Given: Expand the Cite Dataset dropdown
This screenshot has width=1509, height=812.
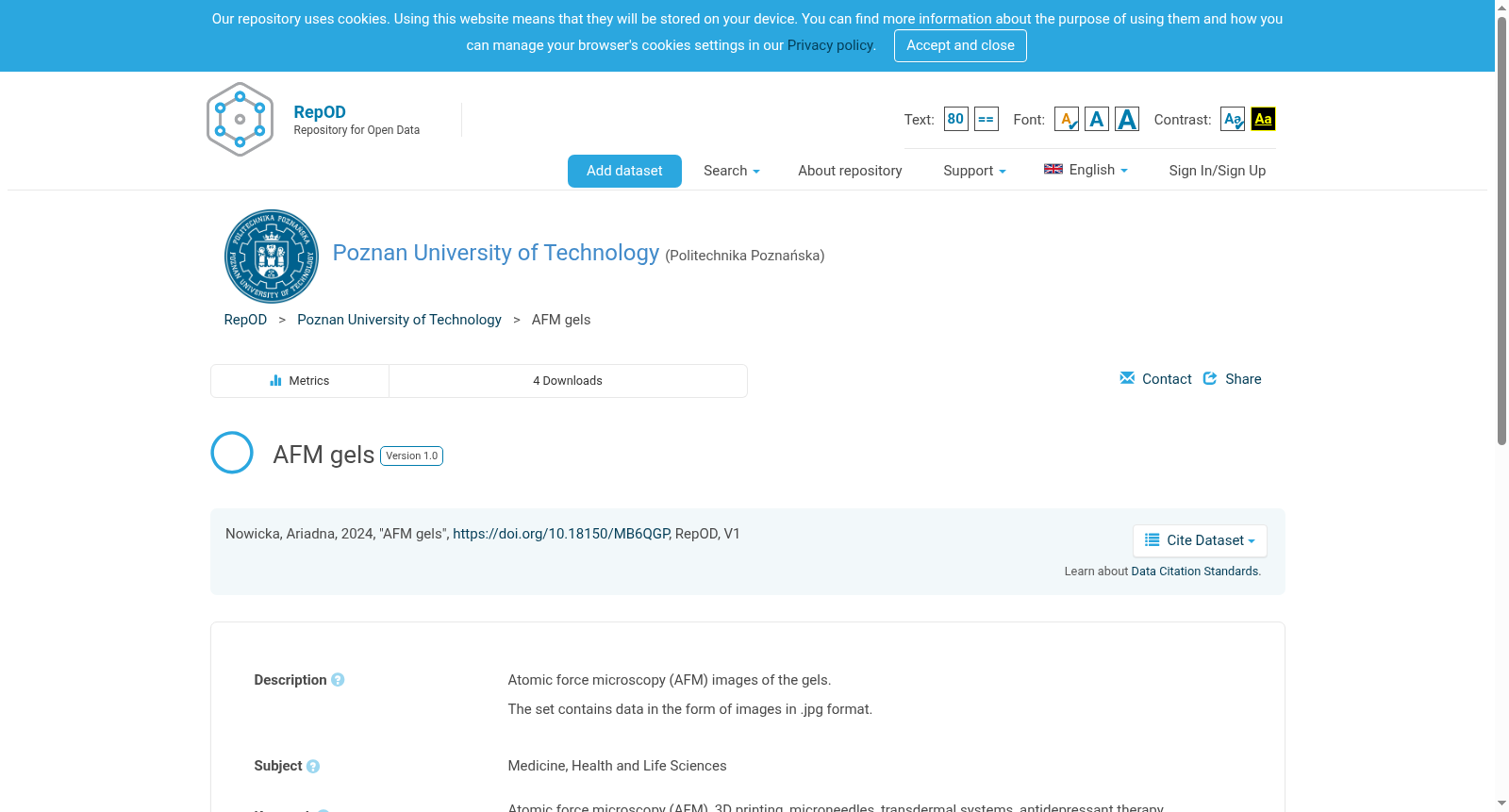Looking at the screenshot, I should click(x=1200, y=540).
